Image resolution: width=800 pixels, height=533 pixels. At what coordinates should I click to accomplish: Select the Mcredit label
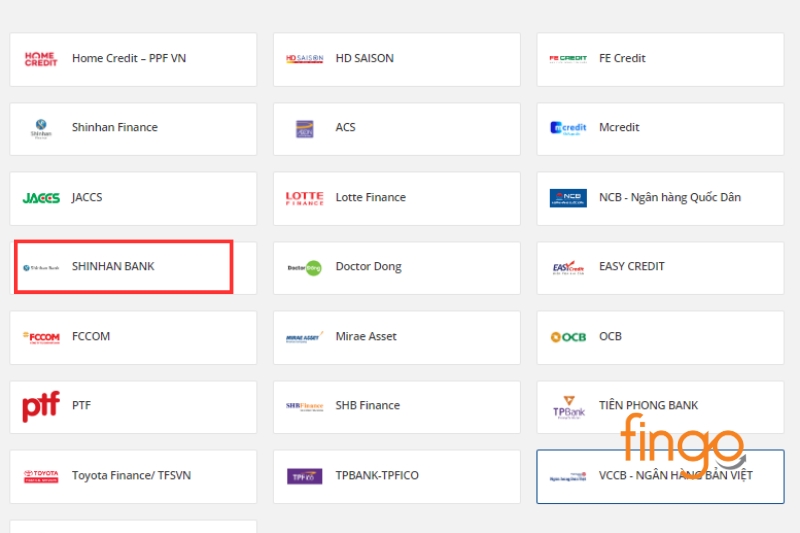pos(619,128)
